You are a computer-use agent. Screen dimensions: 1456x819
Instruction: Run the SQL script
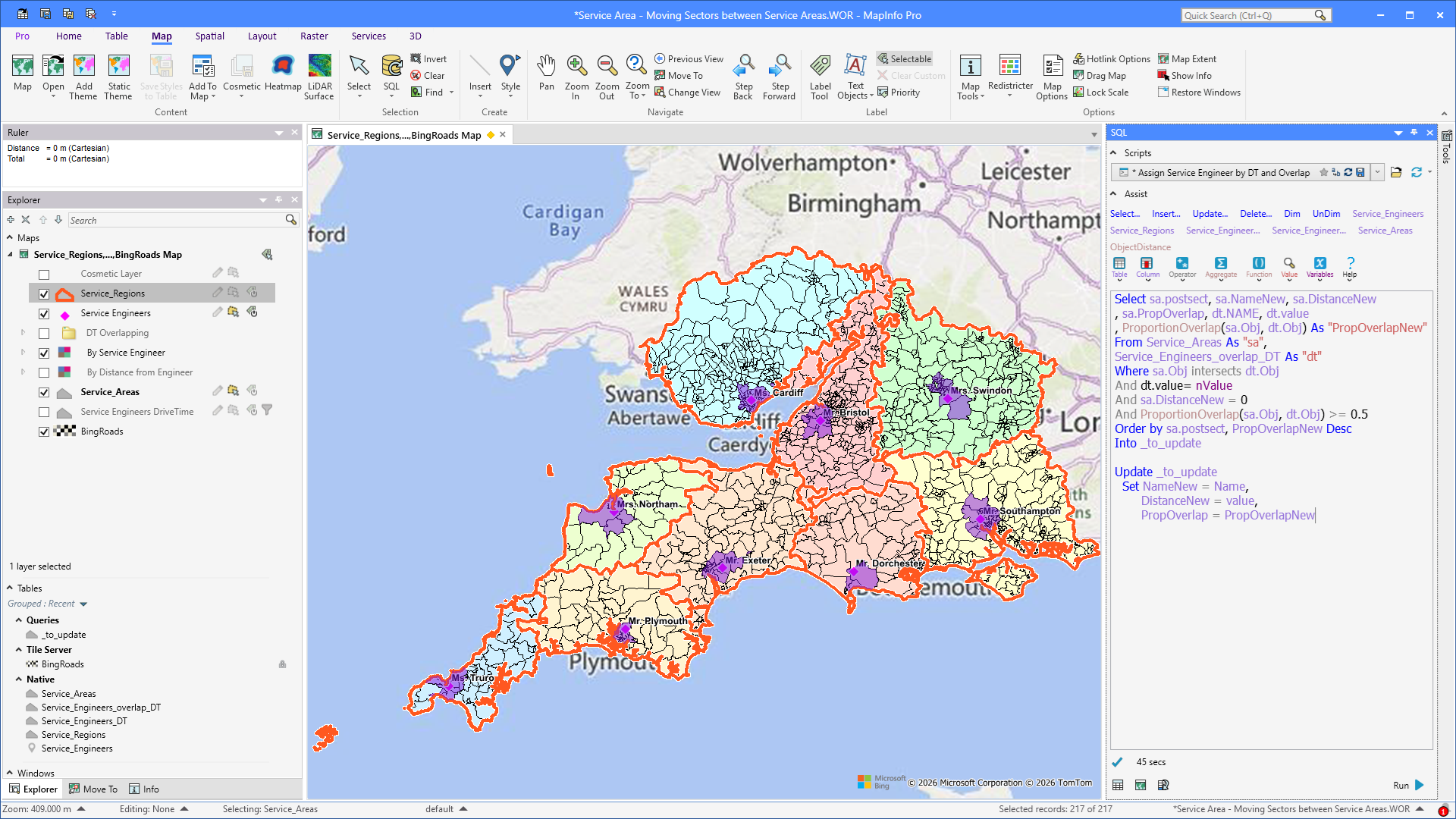(1409, 785)
